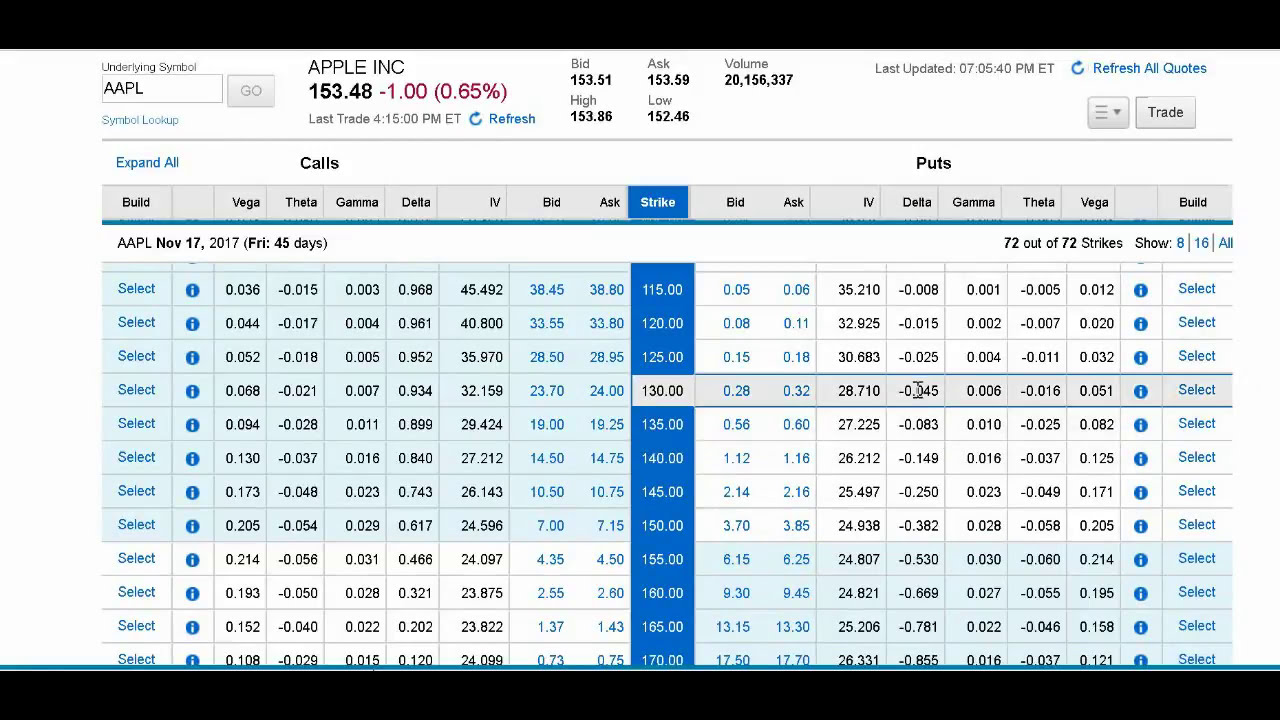Open the list view options dropdown

(1108, 112)
